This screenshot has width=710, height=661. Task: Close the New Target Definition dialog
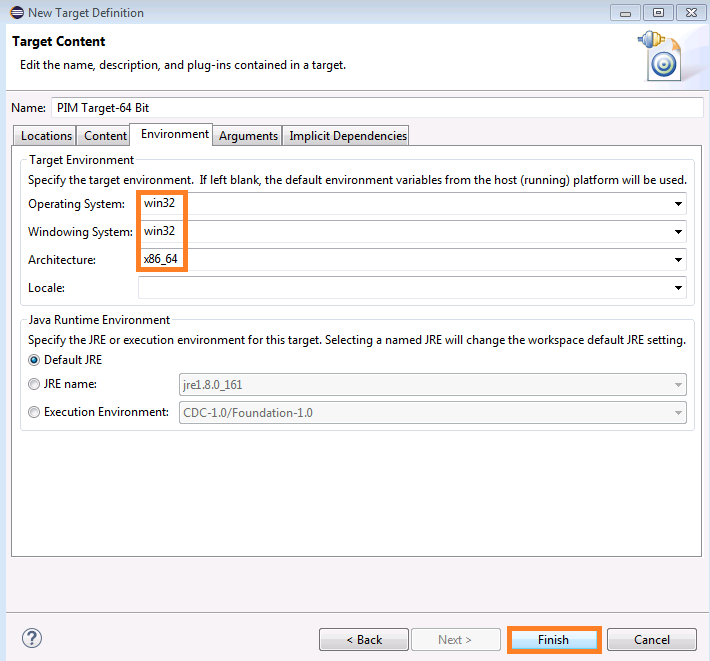691,13
